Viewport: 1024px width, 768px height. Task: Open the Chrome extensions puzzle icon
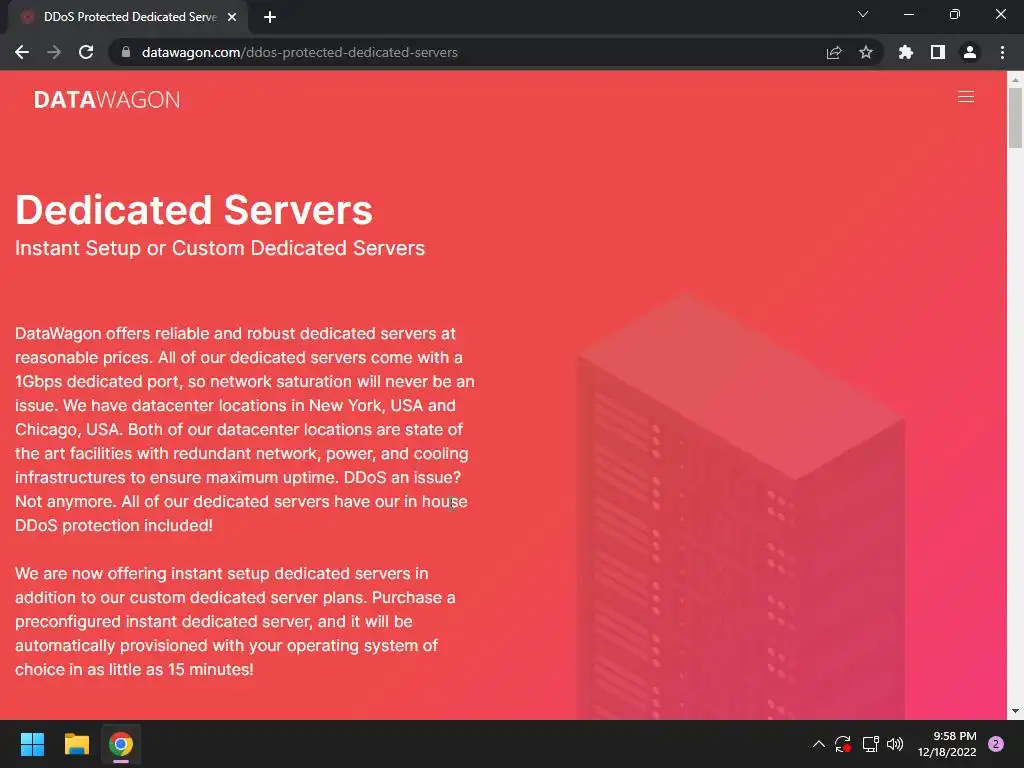(906, 52)
